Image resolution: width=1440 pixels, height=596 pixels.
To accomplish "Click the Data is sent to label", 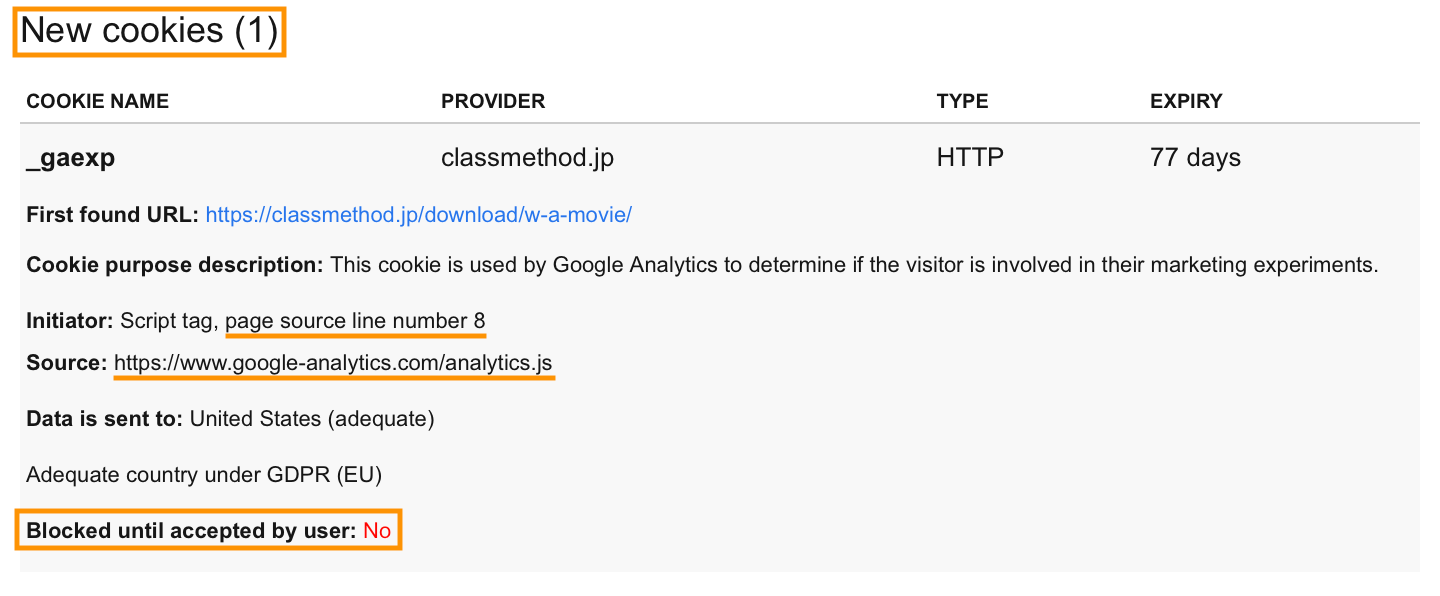I will click(104, 419).
